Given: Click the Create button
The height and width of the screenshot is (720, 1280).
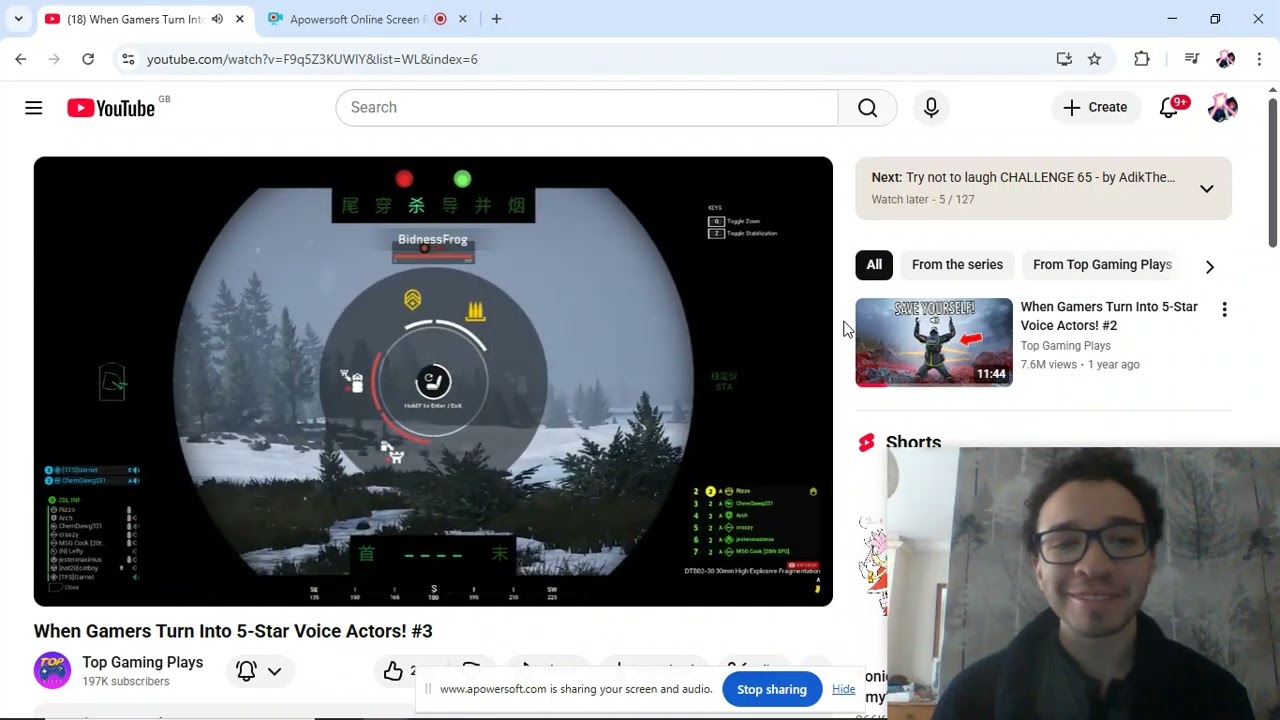Looking at the screenshot, I should 1096,108.
